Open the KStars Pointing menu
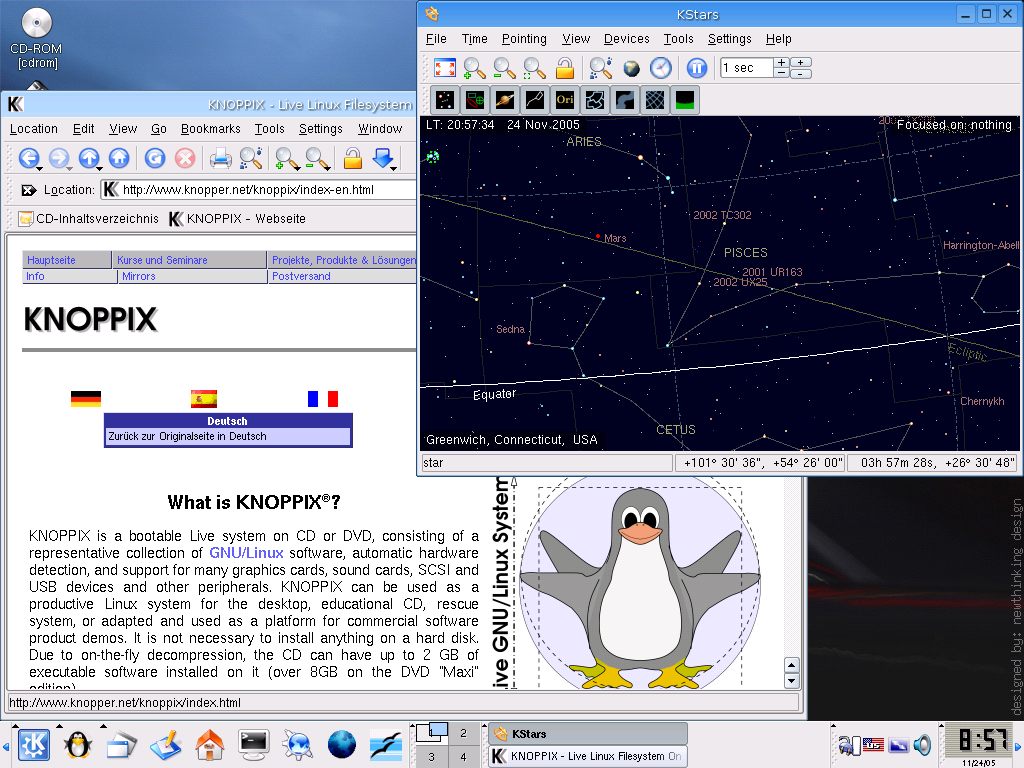 pyautogui.click(x=524, y=39)
